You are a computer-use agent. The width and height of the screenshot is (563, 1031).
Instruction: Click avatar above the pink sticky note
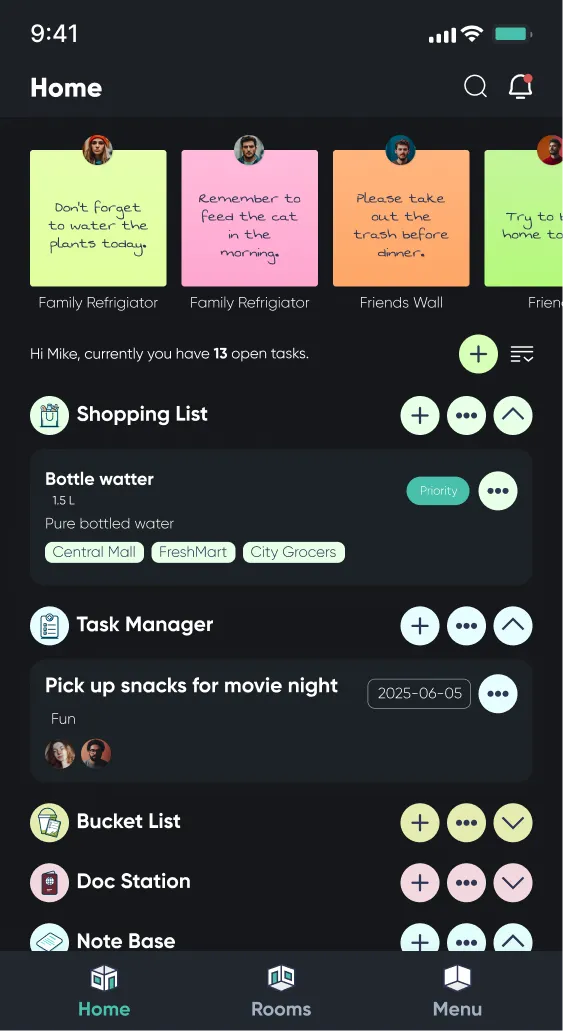[249, 150]
